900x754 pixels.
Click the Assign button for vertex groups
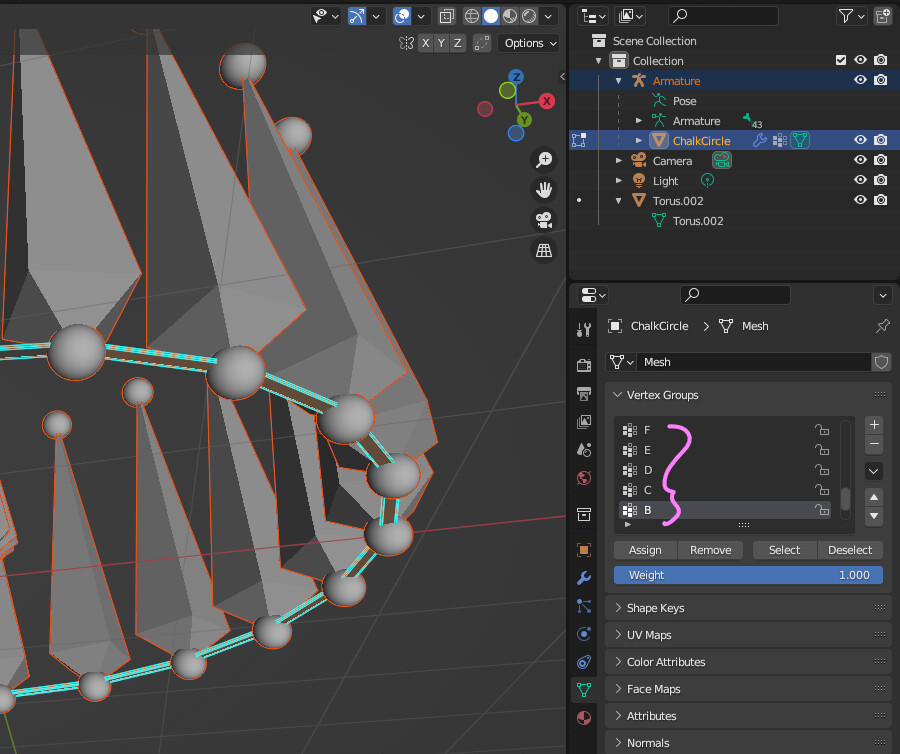(645, 549)
